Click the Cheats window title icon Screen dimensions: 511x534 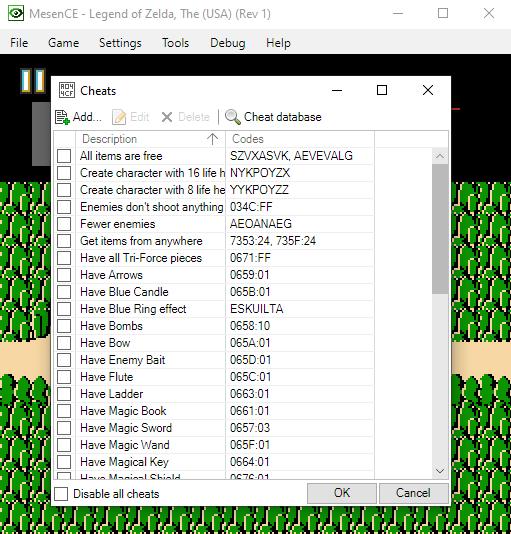click(x=67, y=91)
